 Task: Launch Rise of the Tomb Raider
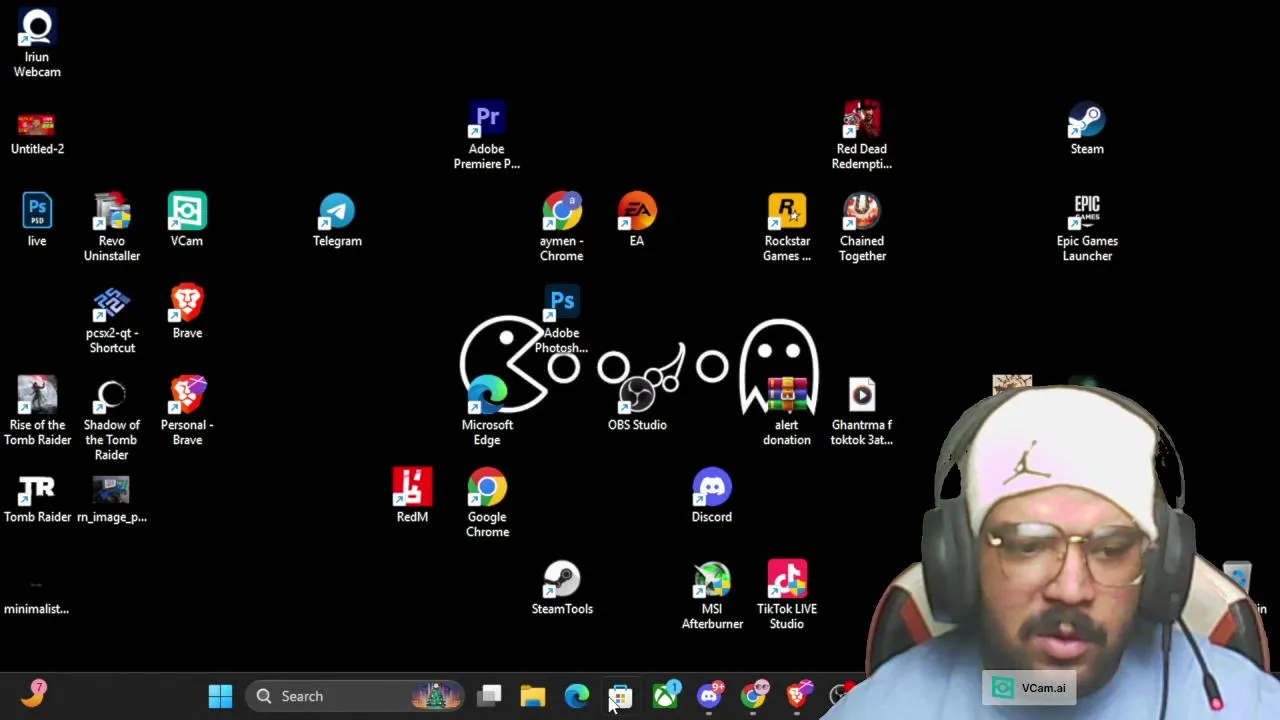[x=37, y=411]
